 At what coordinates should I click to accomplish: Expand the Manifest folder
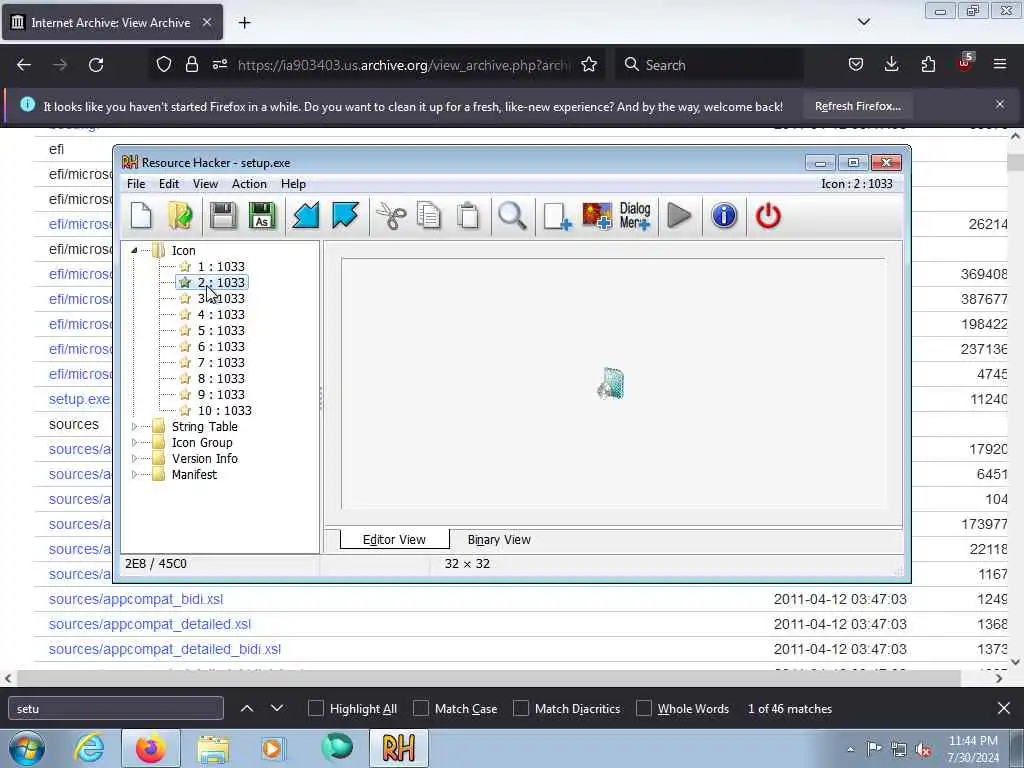tap(135, 475)
